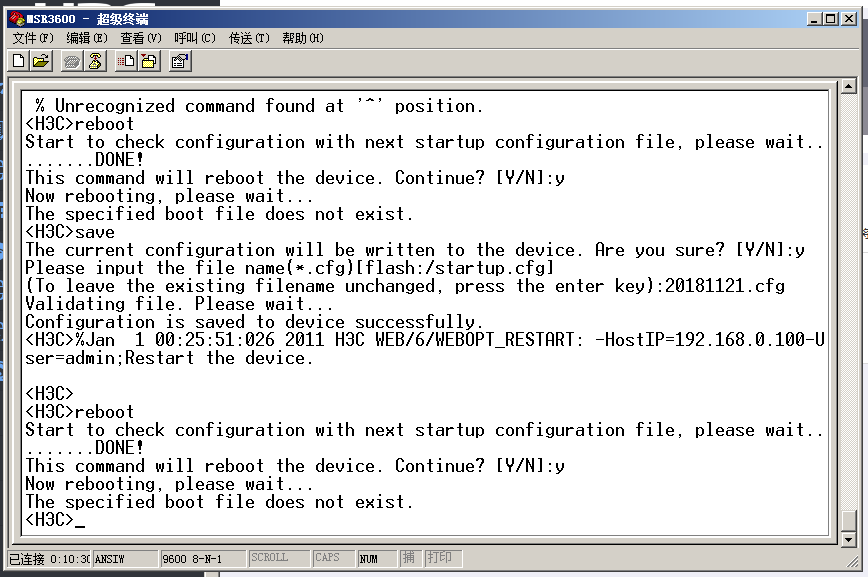
Task: Click the Receive file toolbar icon
Action: 148,62
